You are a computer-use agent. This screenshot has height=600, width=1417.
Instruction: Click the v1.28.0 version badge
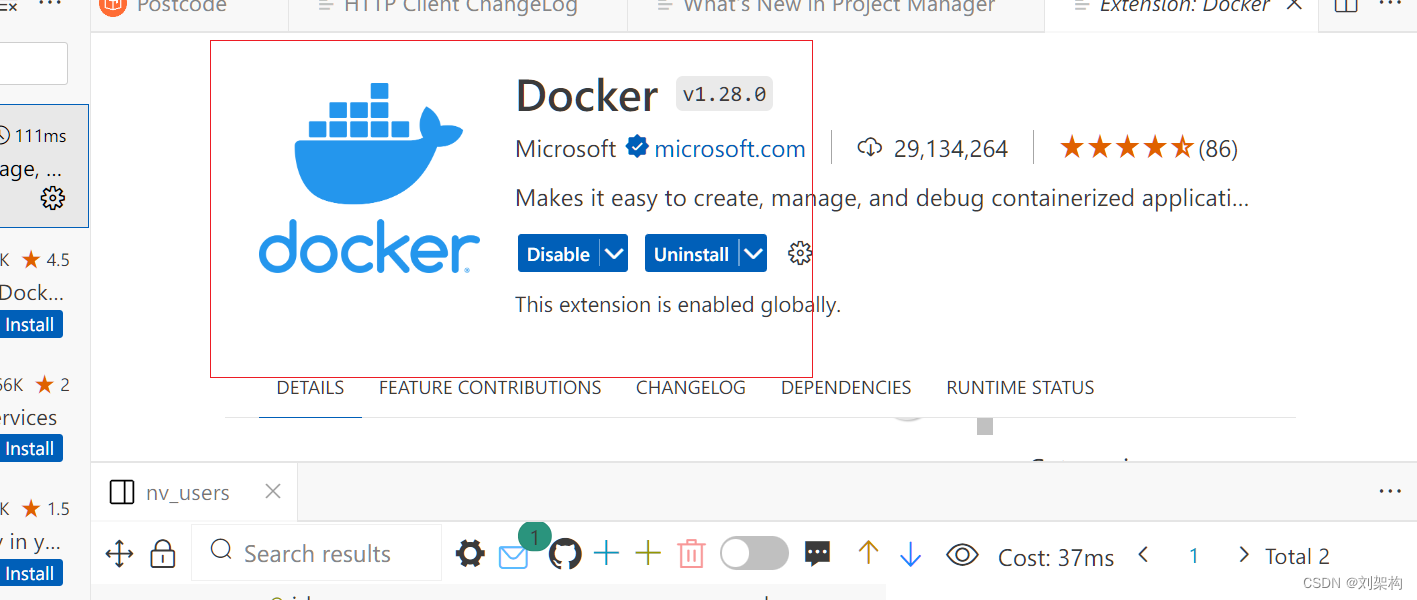coord(724,94)
